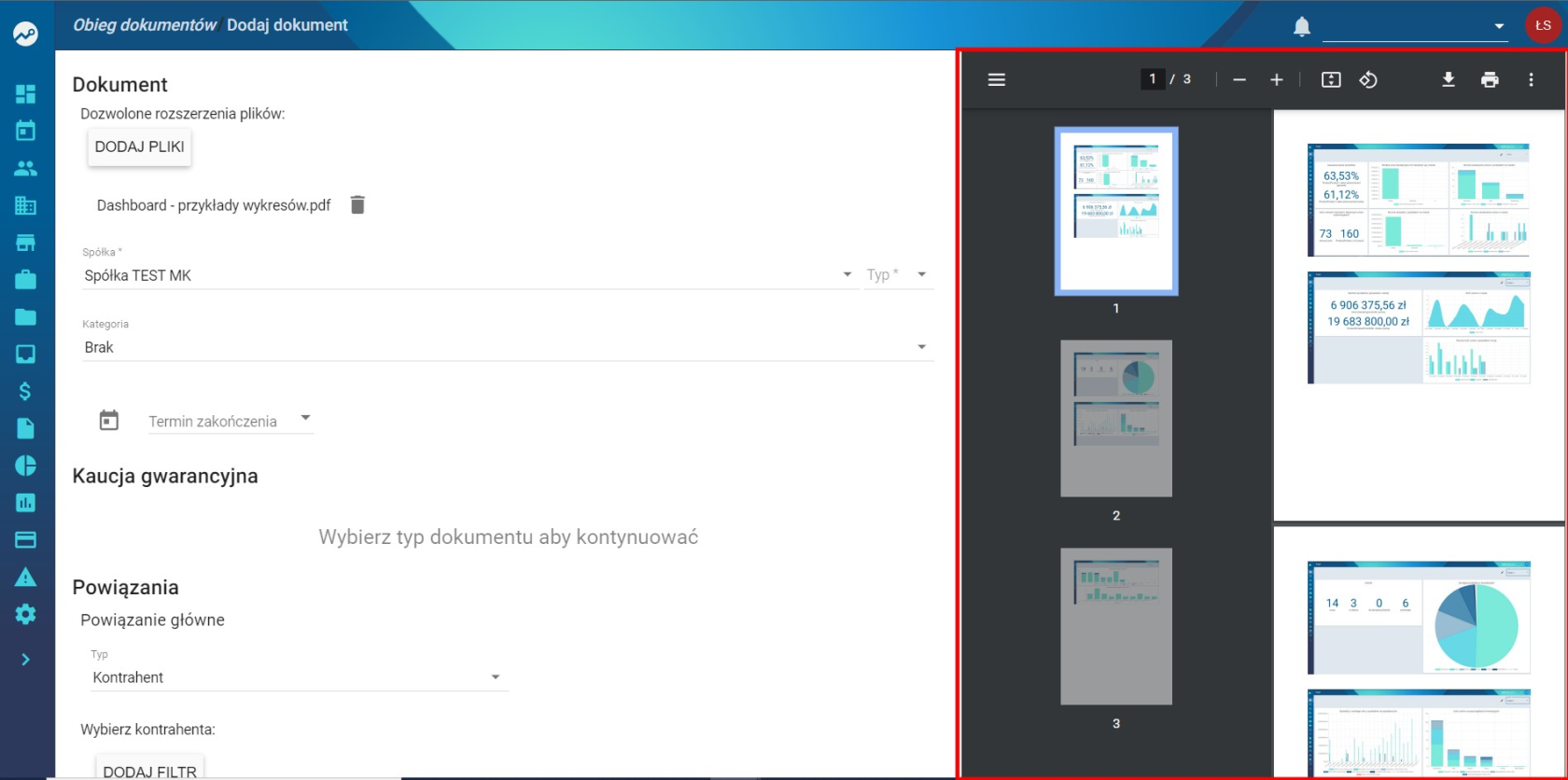Open the settings gear in the sidebar
This screenshot has height=780, width=1568.
click(25, 614)
